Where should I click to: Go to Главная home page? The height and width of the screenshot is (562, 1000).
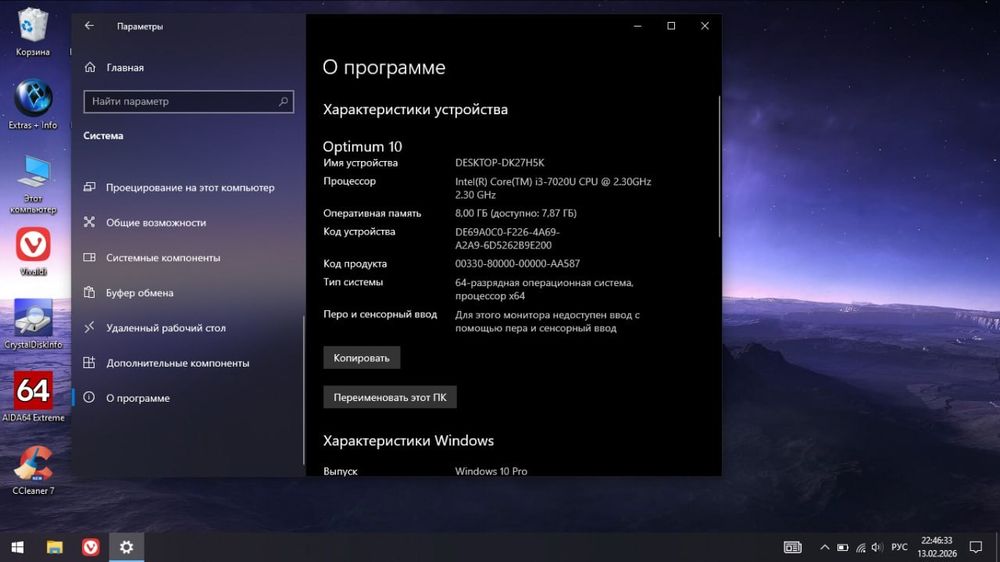coord(125,67)
